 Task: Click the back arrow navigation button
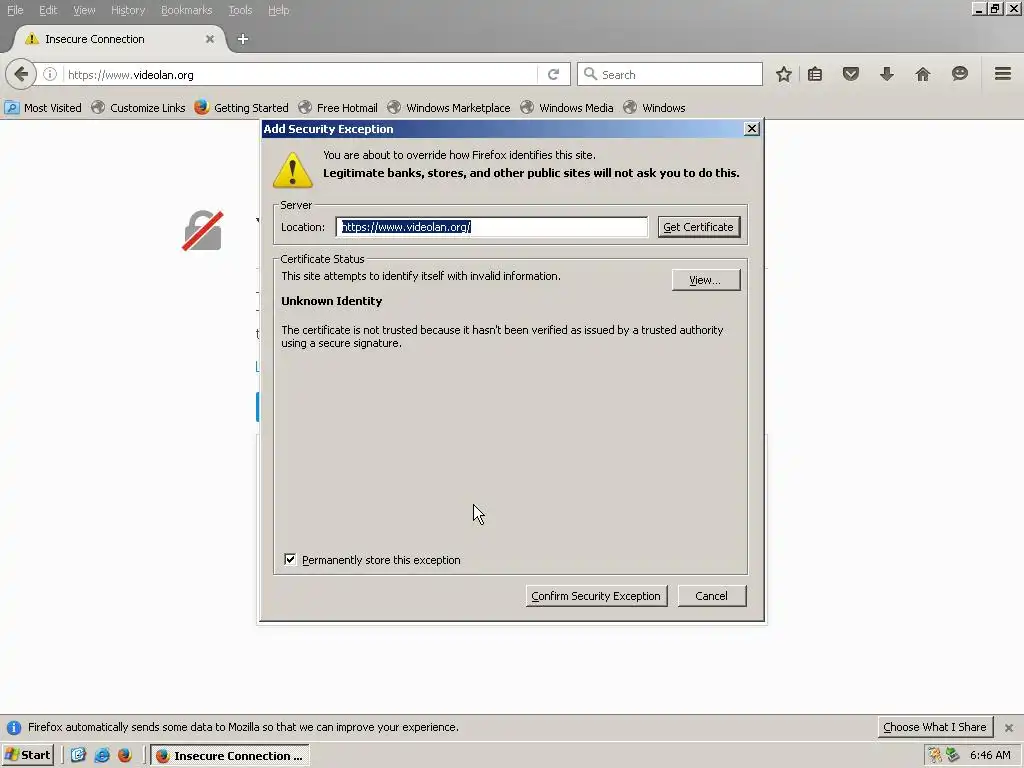point(21,74)
